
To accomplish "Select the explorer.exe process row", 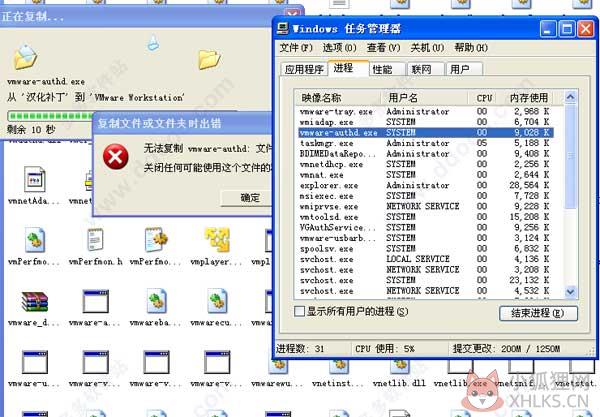I will click(x=426, y=186).
